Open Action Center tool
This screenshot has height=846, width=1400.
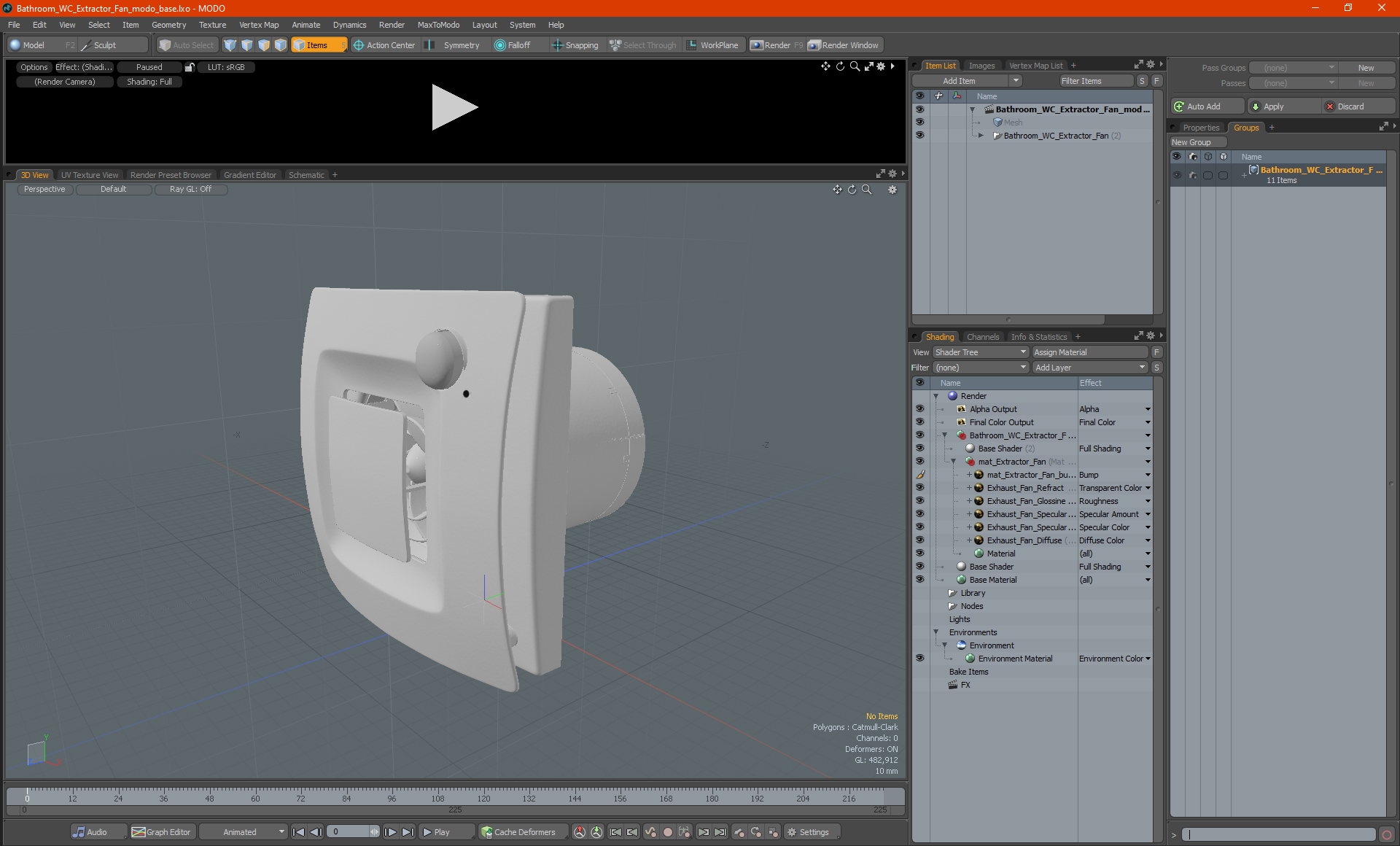(384, 45)
